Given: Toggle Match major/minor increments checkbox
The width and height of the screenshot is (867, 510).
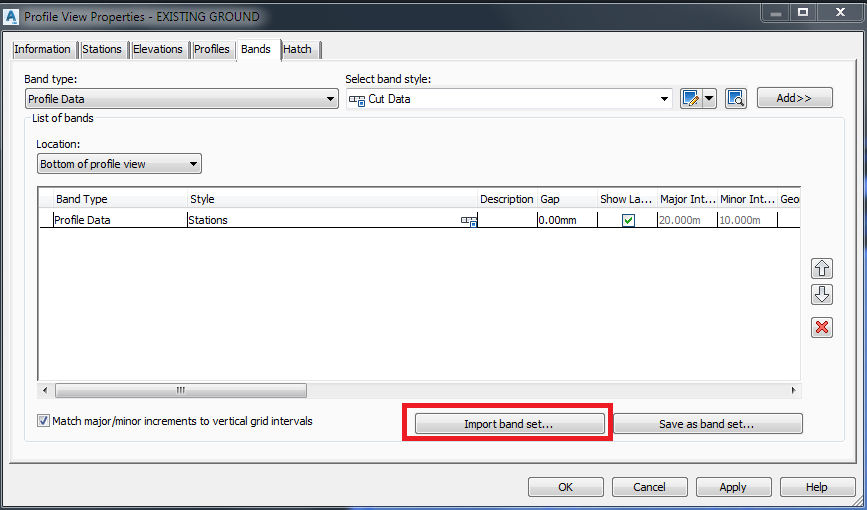Looking at the screenshot, I should pyautogui.click(x=43, y=421).
